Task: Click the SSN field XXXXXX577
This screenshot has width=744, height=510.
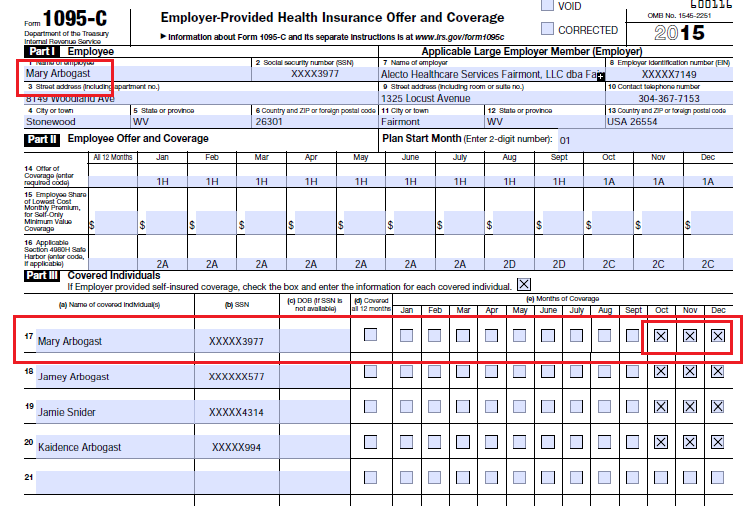Action: tap(236, 377)
